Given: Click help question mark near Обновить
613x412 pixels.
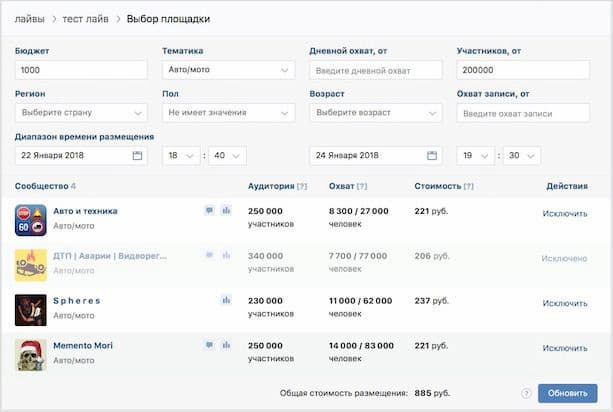Looking at the screenshot, I should pos(526,393).
